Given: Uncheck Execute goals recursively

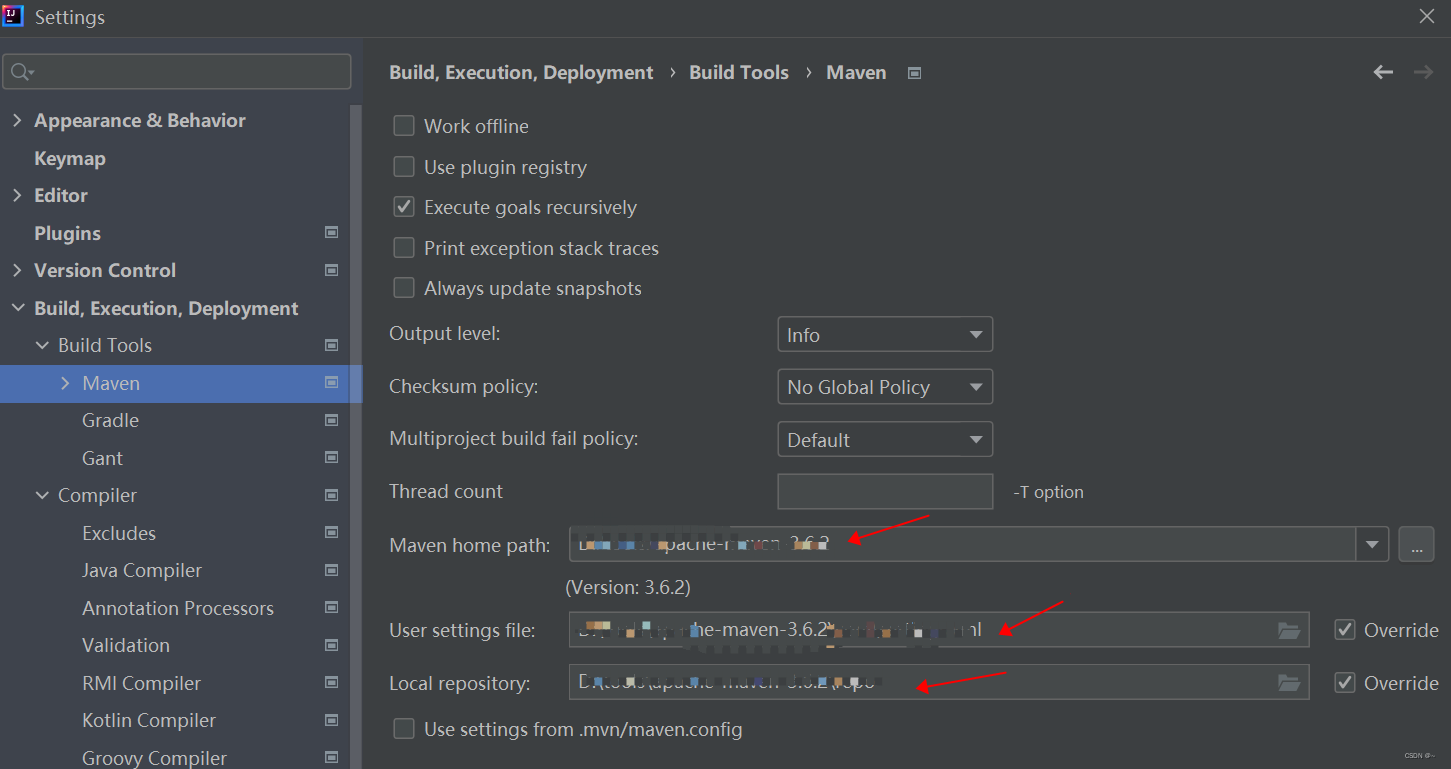Looking at the screenshot, I should click(404, 207).
